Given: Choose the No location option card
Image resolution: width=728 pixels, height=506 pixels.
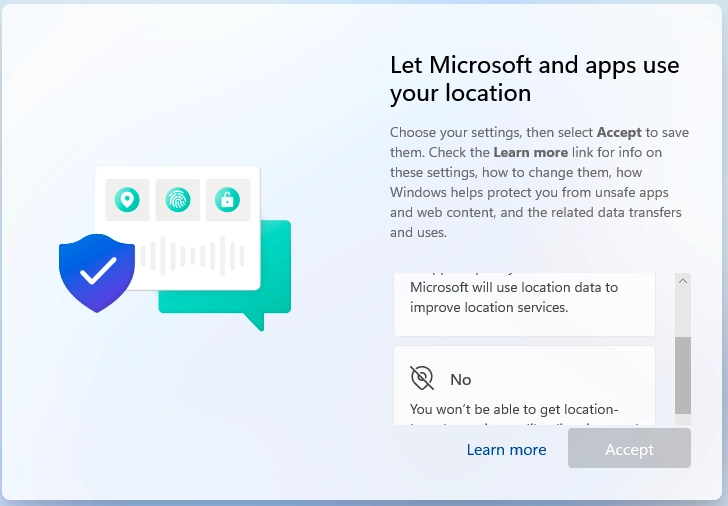Looking at the screenshot, I should click(524, 385).
